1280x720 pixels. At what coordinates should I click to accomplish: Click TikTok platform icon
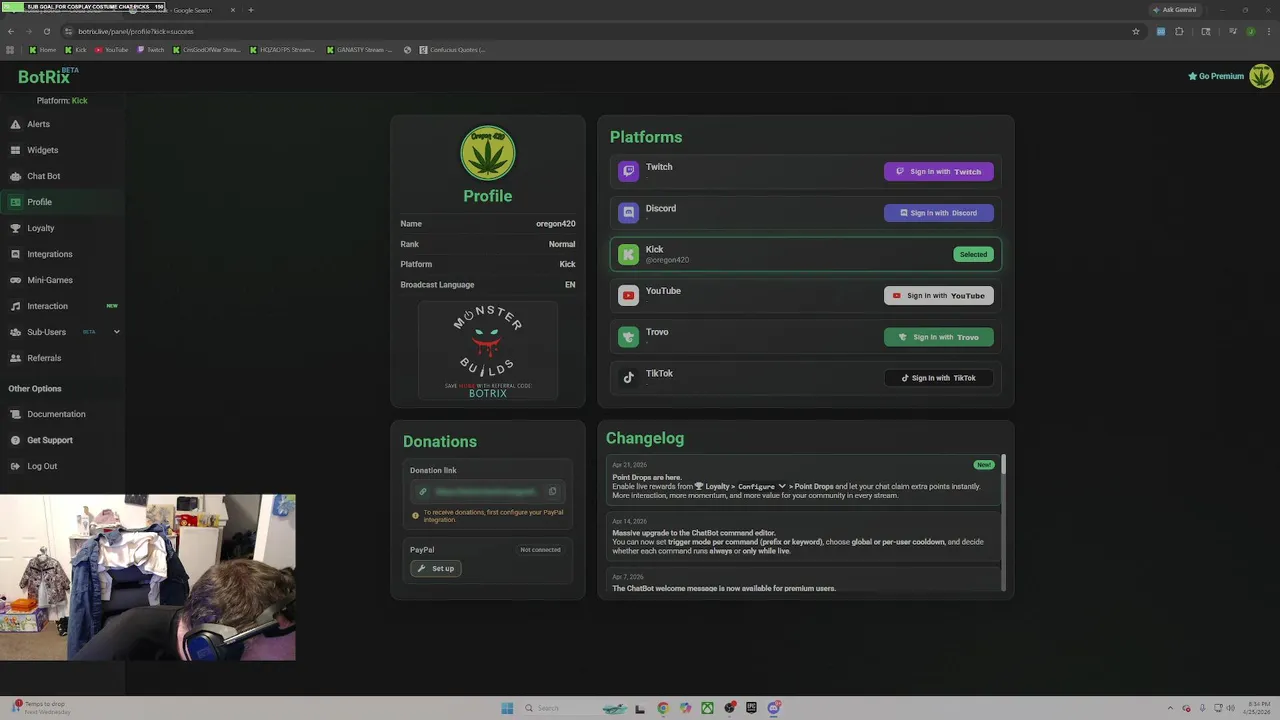click(x=628, y=378)
